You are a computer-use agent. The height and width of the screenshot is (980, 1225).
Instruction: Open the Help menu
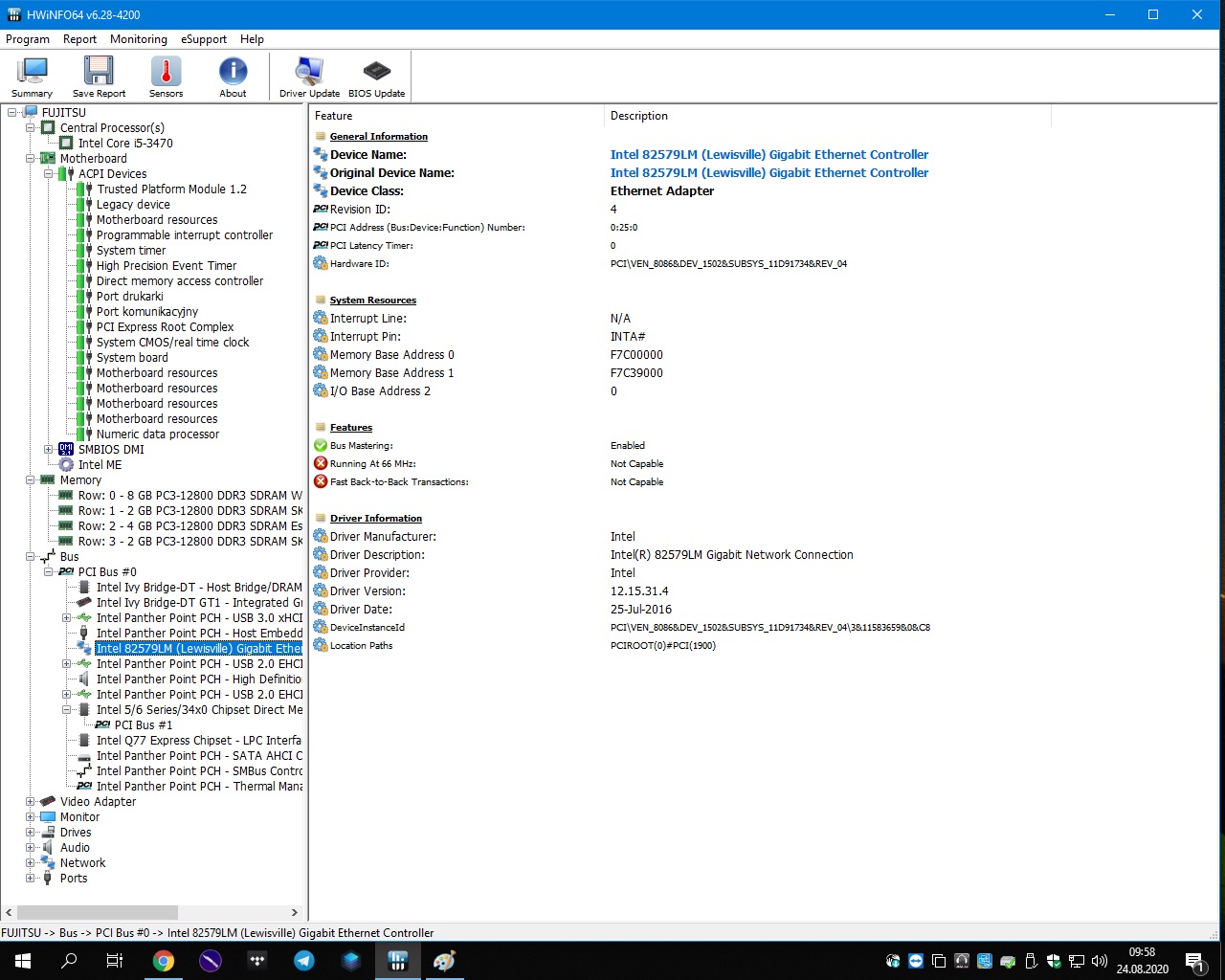pyautogui.click(x=252, y=39)
